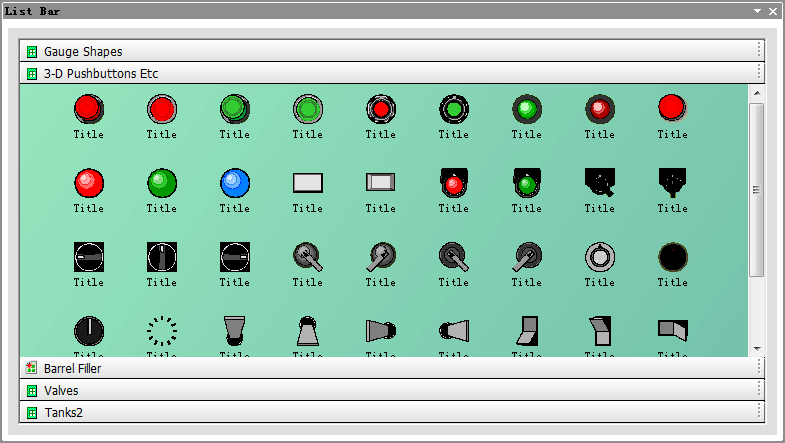Pick the gray inset rectangular button shape
The width and height of the screenshot is (785, 443).
(380, 182)
